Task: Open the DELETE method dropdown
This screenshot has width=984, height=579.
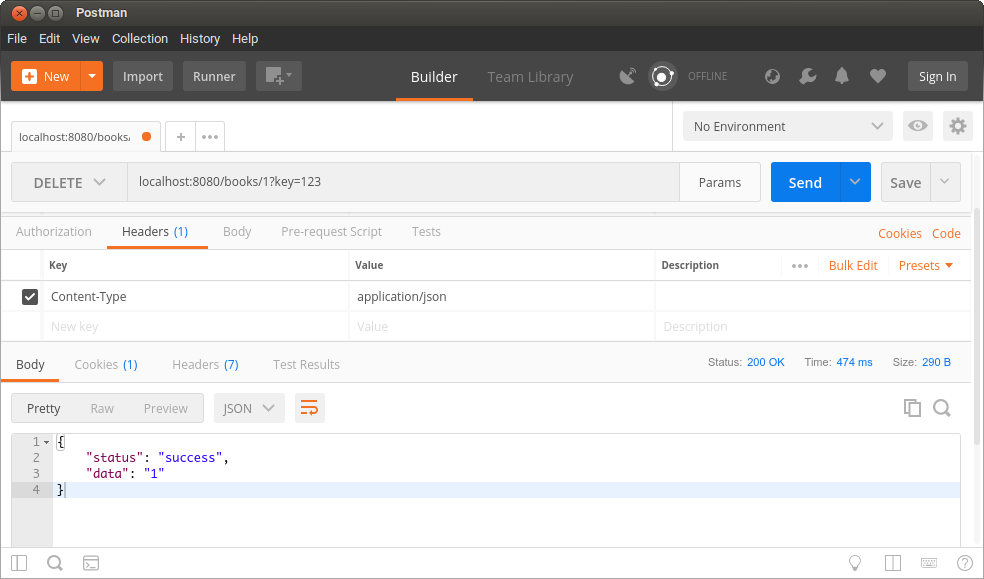Action: pyautogui.click(x=69, y=183)
